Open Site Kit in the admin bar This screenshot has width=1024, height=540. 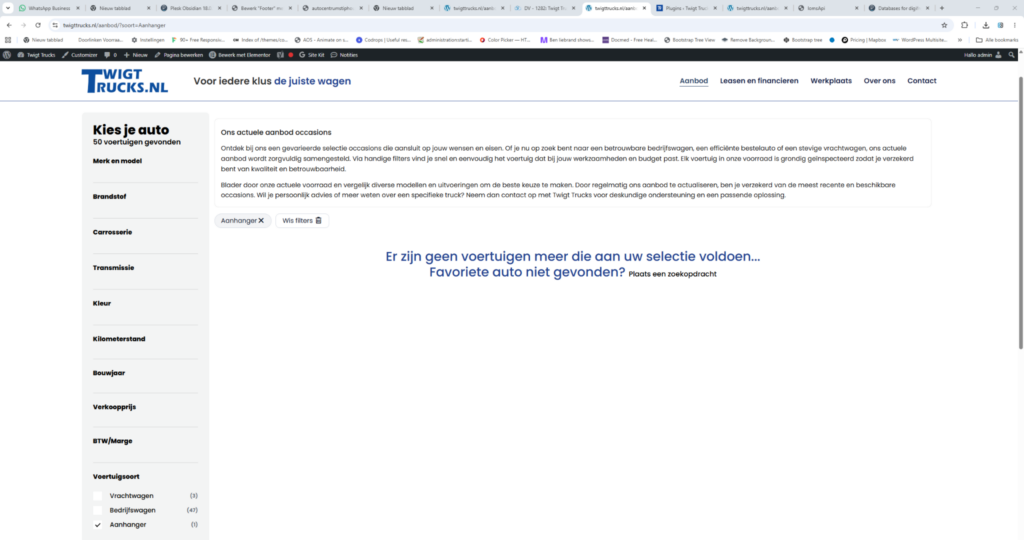[x=312, y=55]
